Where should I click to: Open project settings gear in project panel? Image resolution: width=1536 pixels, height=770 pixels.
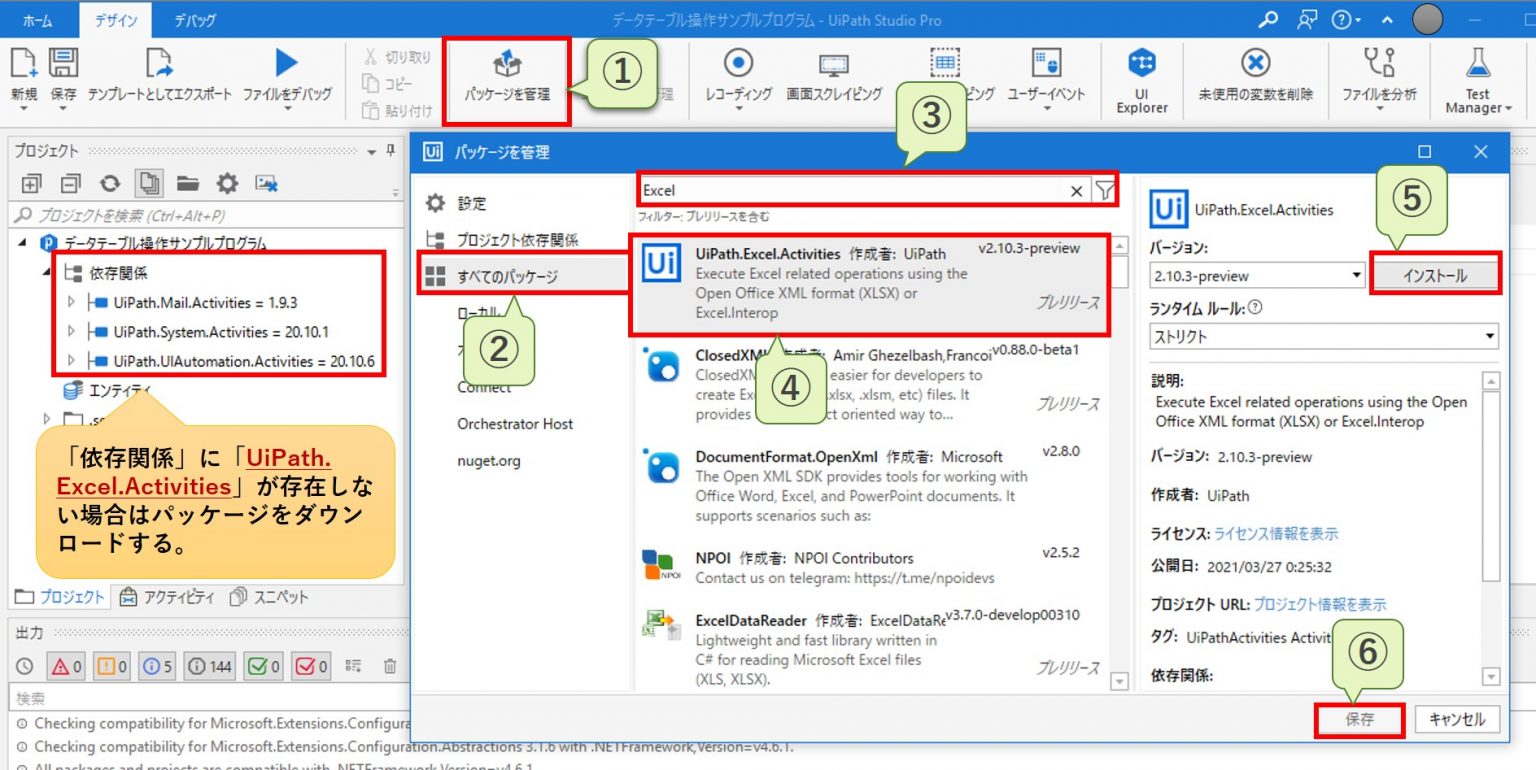pos(227,183)
